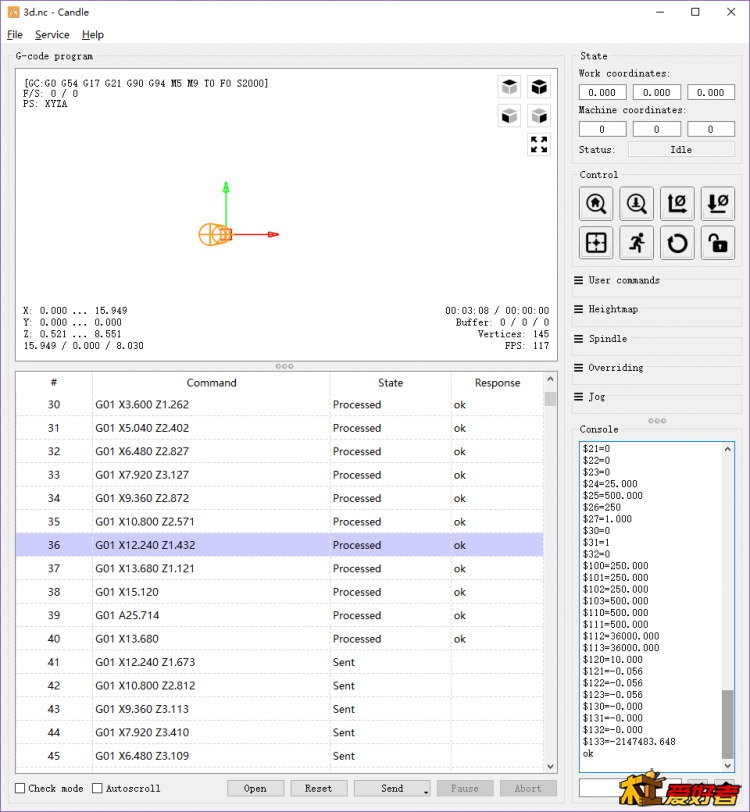
Task: Select front view cube icon
Action: (510, 115)
